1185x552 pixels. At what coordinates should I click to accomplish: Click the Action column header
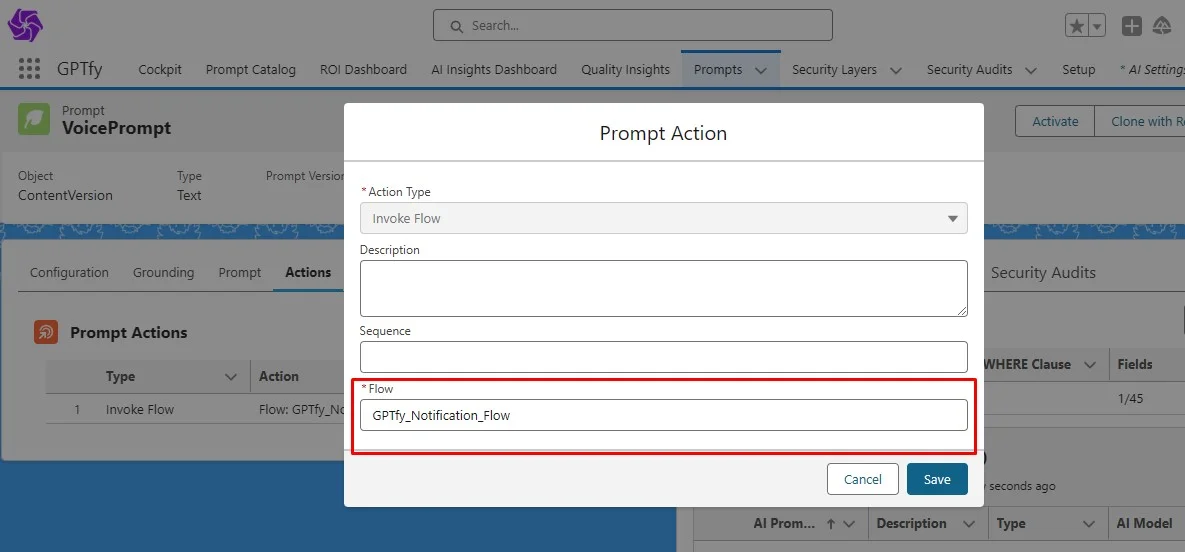[279, 376]
